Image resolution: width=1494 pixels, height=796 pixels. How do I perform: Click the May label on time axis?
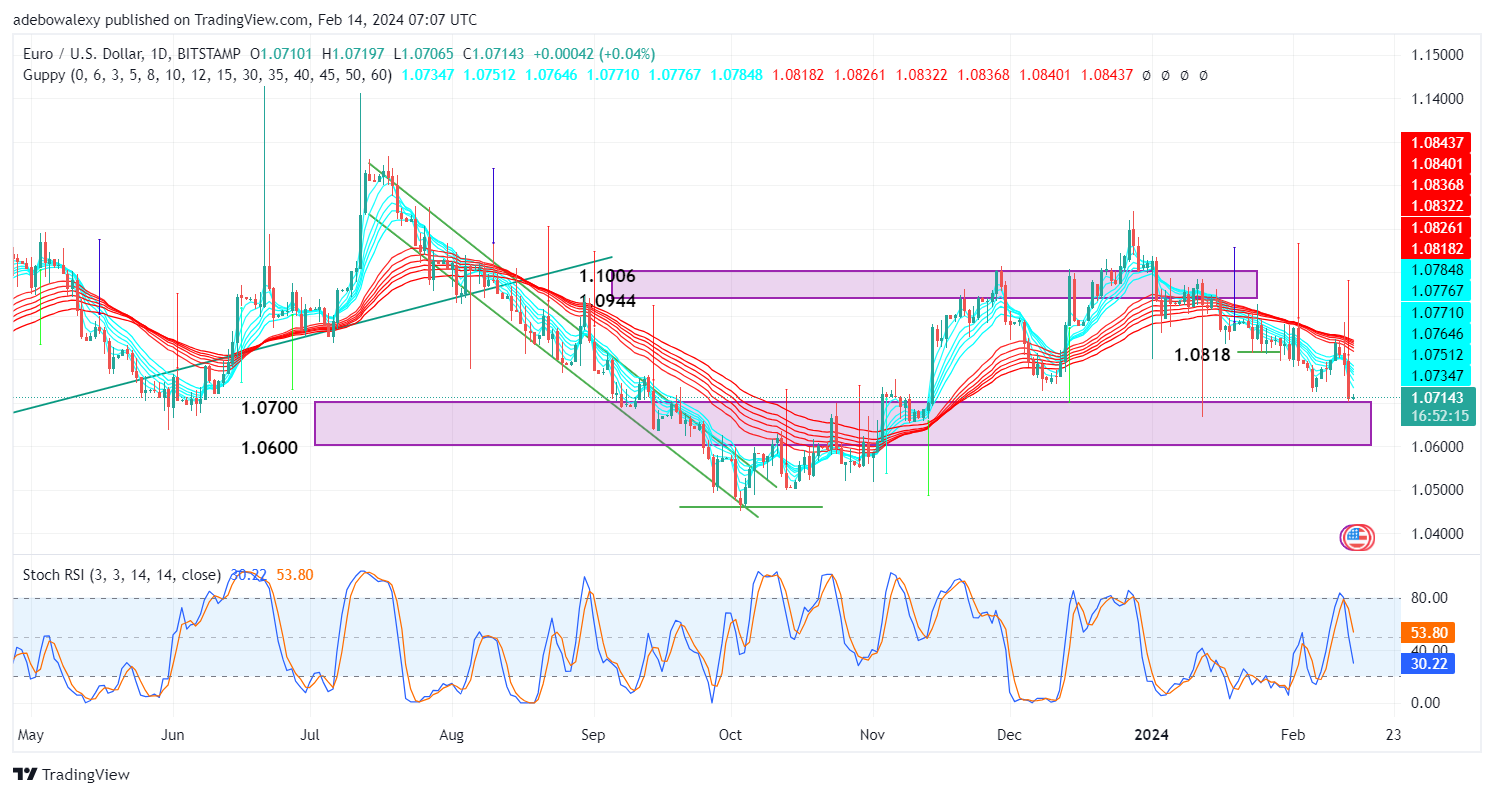(30, 735)
